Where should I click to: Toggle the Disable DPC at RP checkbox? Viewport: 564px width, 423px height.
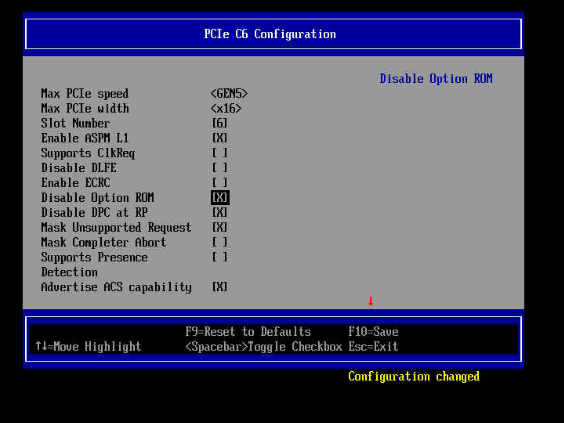pyautogui.click(x=219, y=212)
